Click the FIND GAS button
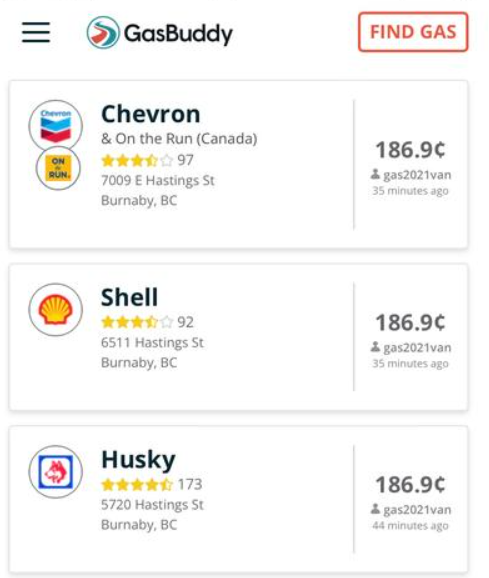 point(413,32)
